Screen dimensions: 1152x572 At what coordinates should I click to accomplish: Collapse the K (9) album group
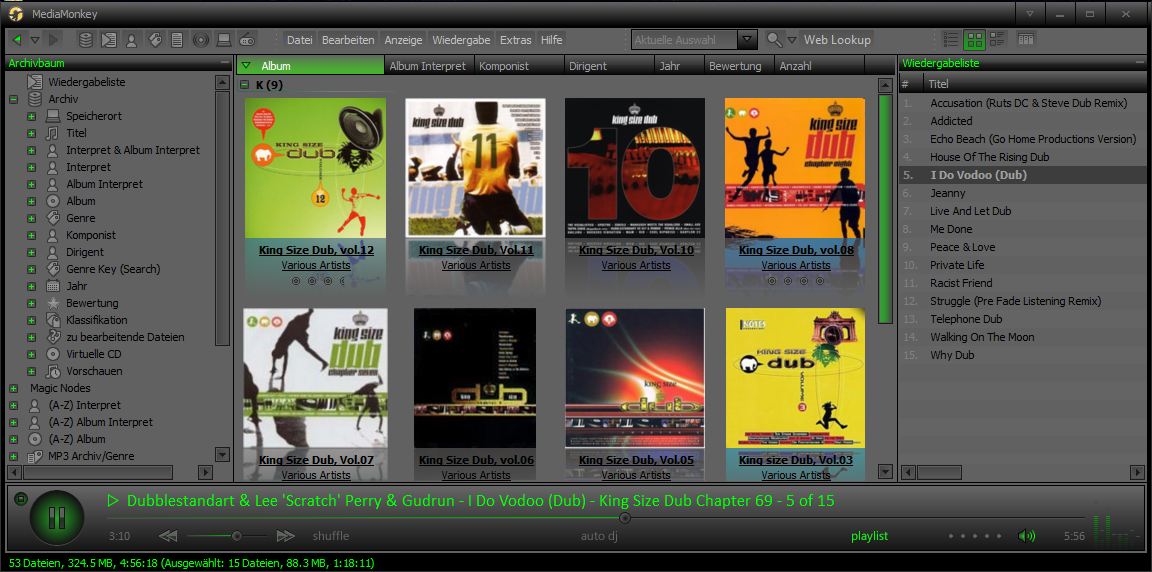(245, 85)
